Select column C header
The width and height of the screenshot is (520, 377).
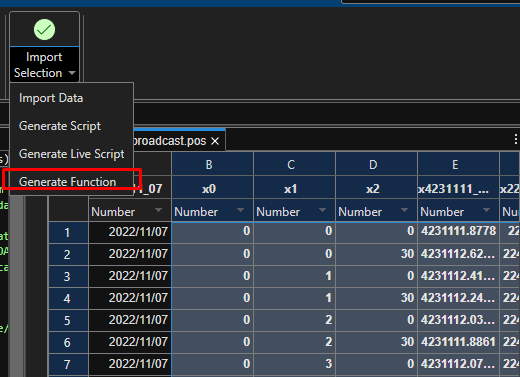pyautogui.click(x=294, y=164)
